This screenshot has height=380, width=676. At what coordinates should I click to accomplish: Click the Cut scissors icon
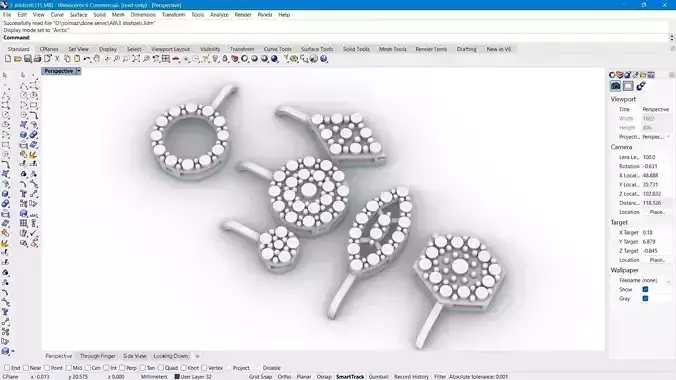57,59
